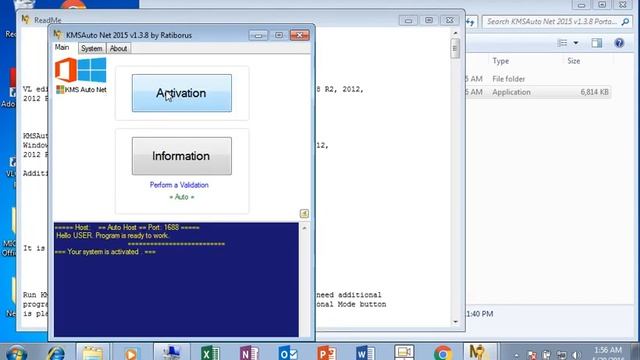Click the computer monitor taskbar icon
Image resolution: width=640 pixels, height=360 pixels.
(171, 352)
